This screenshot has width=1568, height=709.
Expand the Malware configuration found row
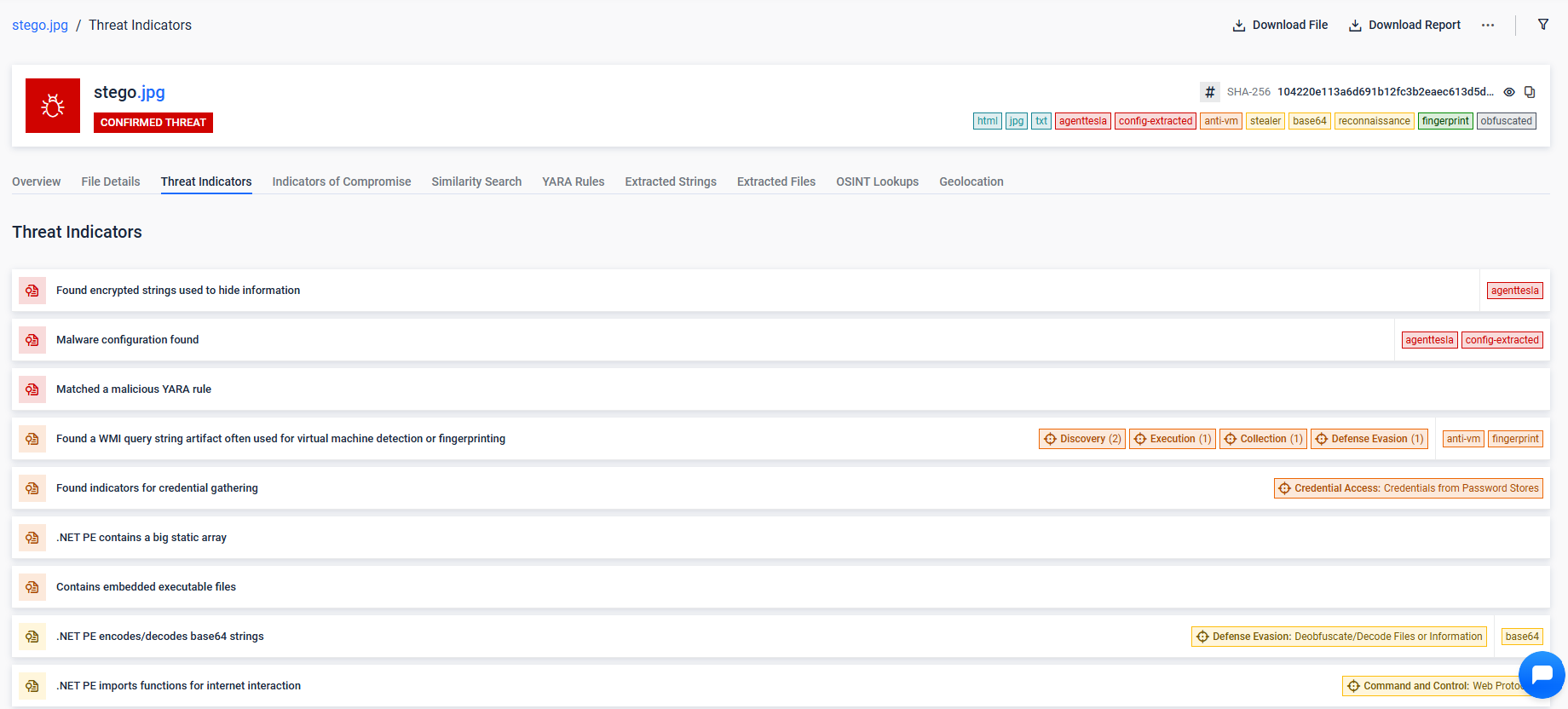(127, 340)
